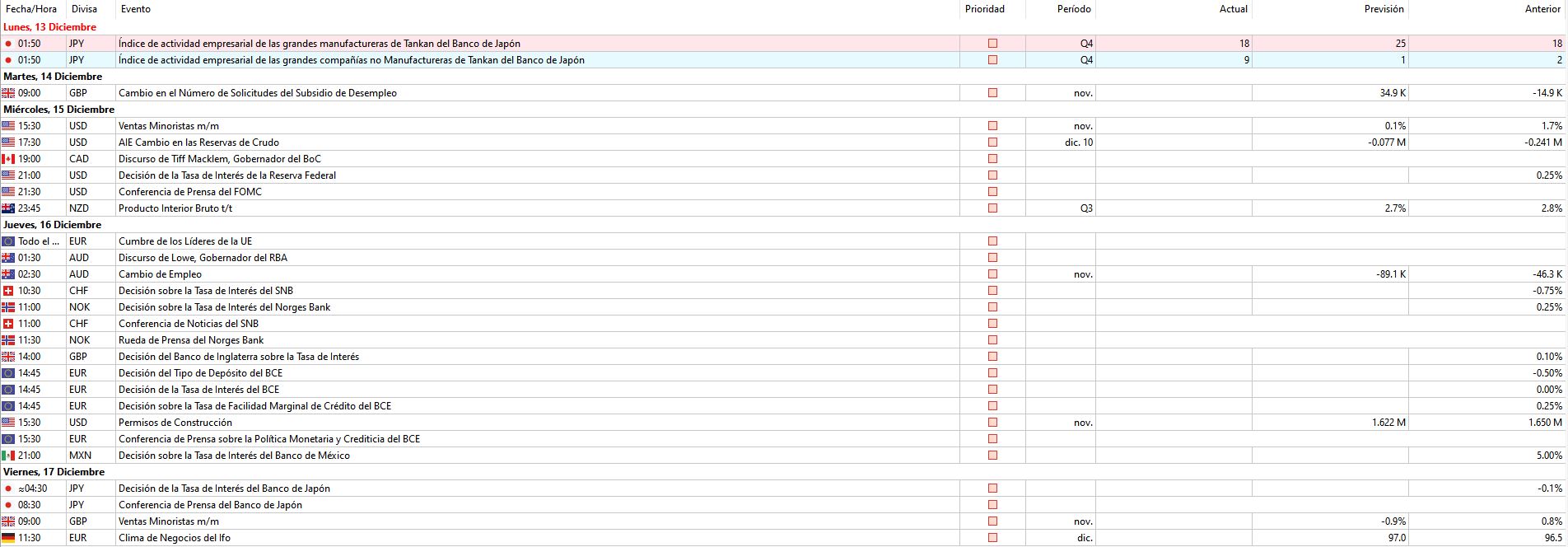Image resolution: width=1568 pixels, height=547 pixels.
Task: Click the 34.9 K forecast value
Action: 1393,93
